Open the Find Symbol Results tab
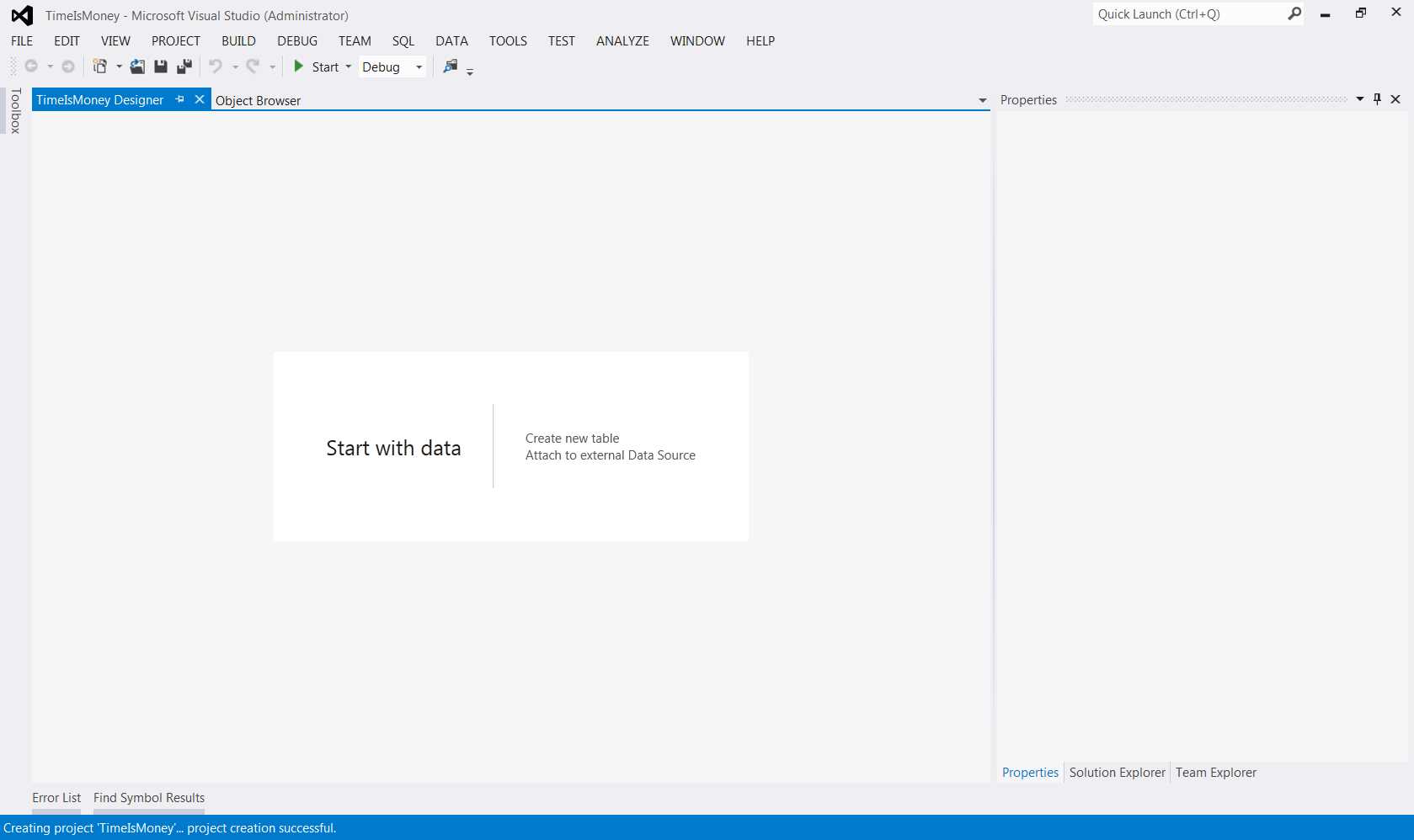The width and height of the screenshot is (1414, 840). point(149,797)
